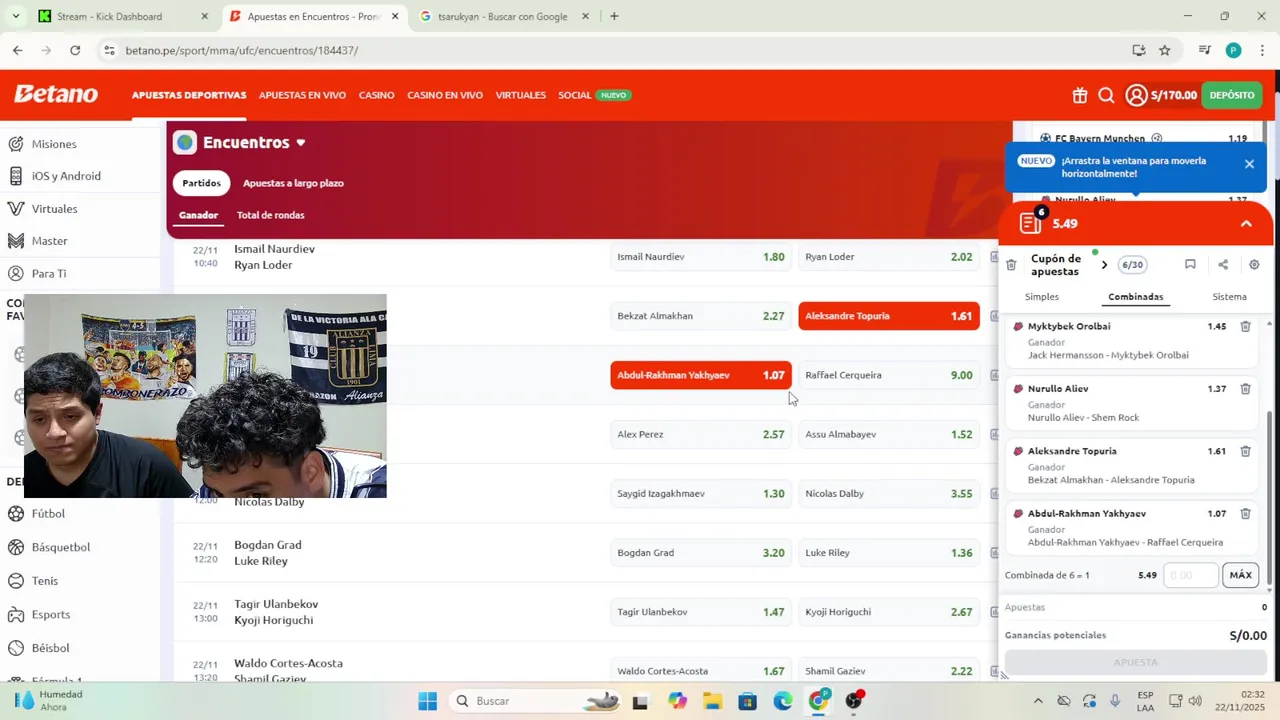The width and height of the screenshot is (1280, 720).
Task: Collapse the bet slip panel chevron
Action: [1246, 224]
